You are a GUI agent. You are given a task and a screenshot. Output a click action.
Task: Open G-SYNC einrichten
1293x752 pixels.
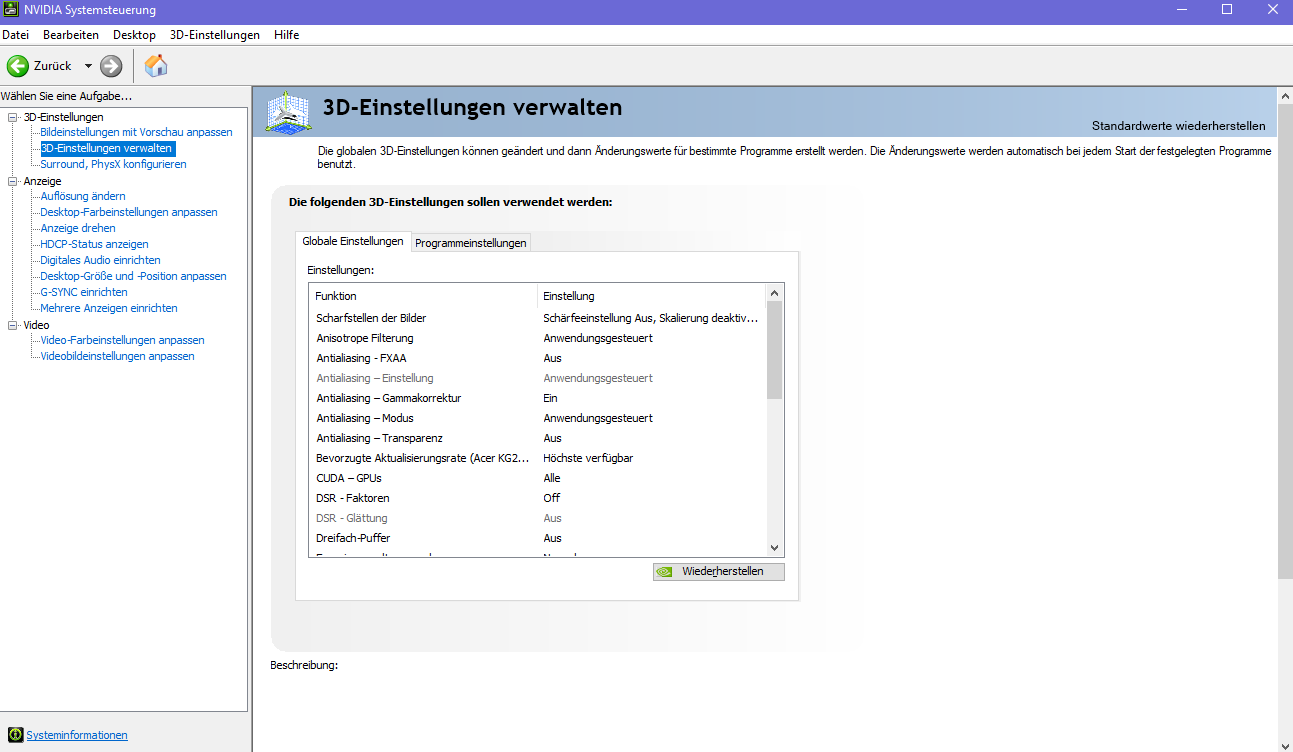pyautogui.click(x=84, y=292)
